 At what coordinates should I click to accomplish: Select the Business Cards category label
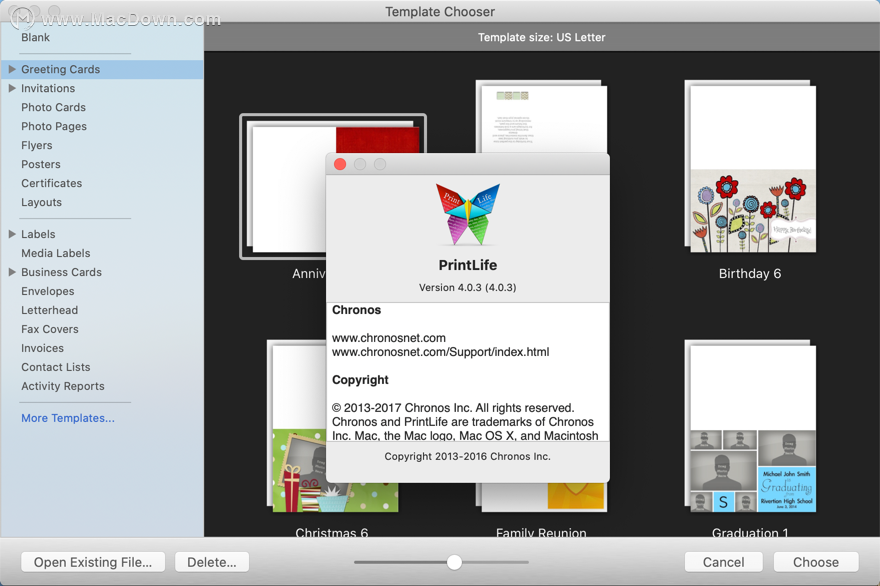pos(61,272)
